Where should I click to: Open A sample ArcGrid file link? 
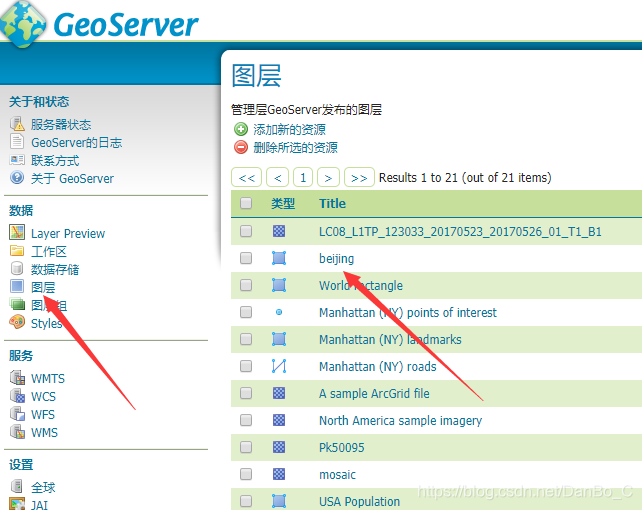374,393
